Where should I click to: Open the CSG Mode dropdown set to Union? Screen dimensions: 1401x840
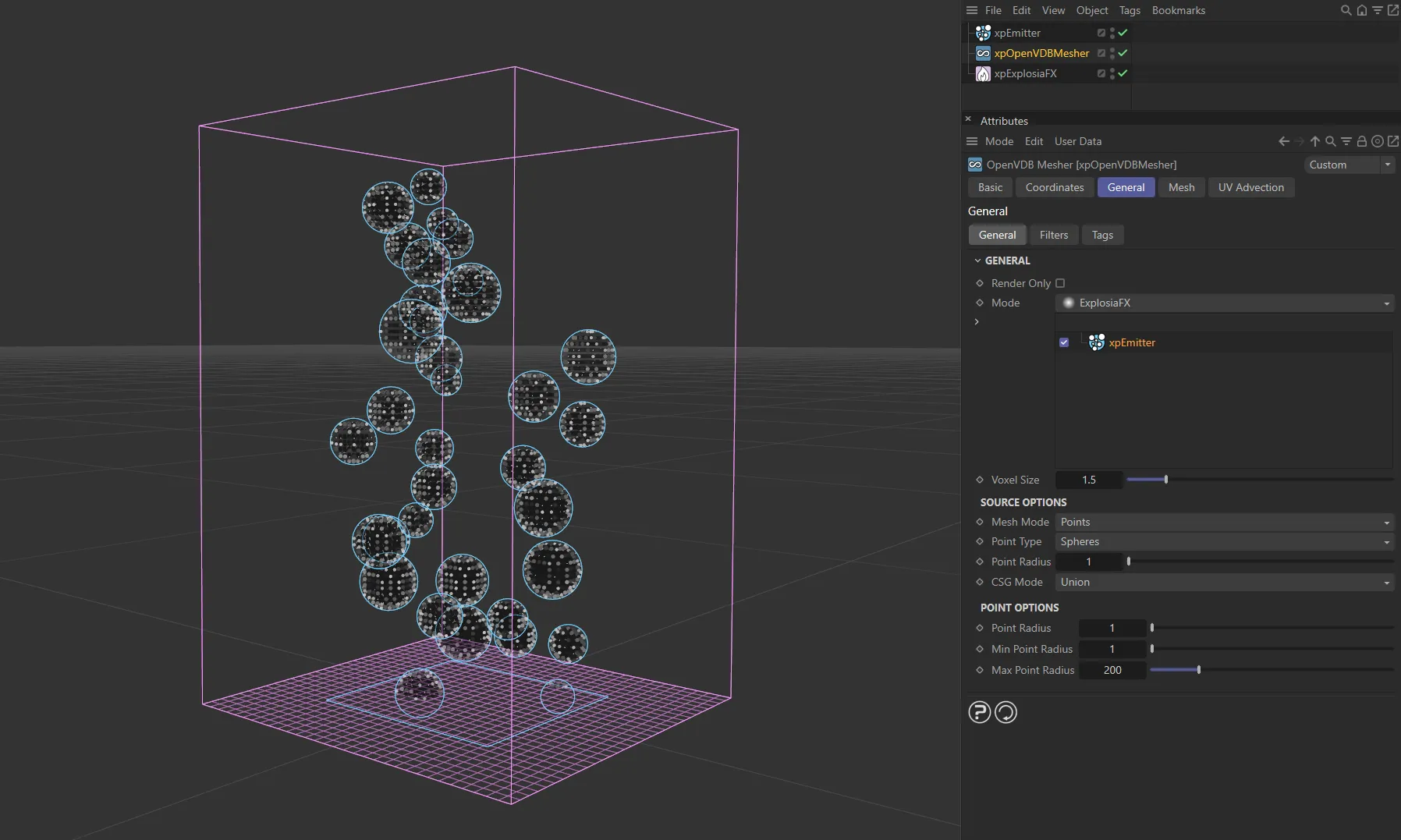point(1224,582)
